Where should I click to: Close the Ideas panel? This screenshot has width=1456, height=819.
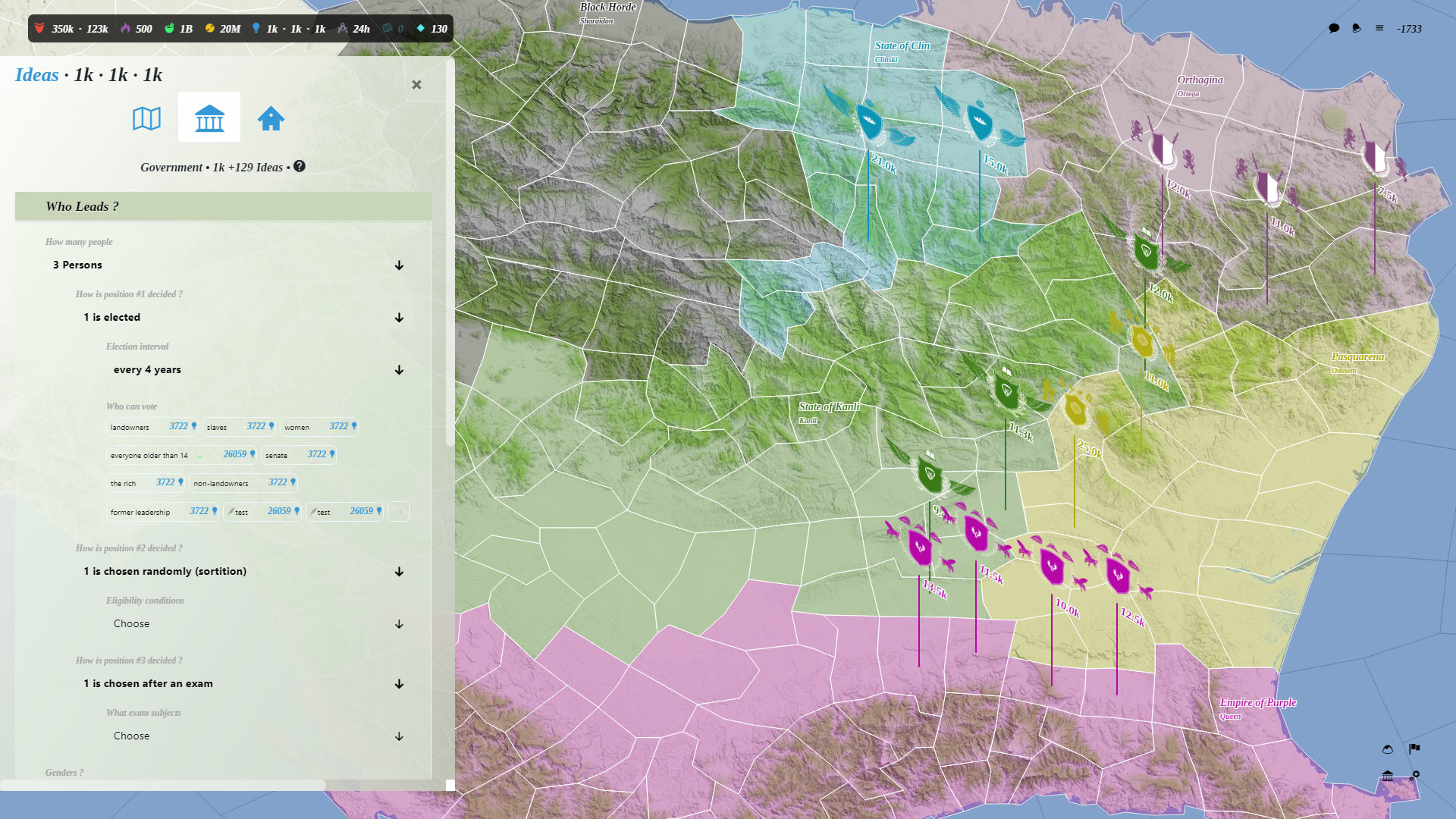pos(416,85)
